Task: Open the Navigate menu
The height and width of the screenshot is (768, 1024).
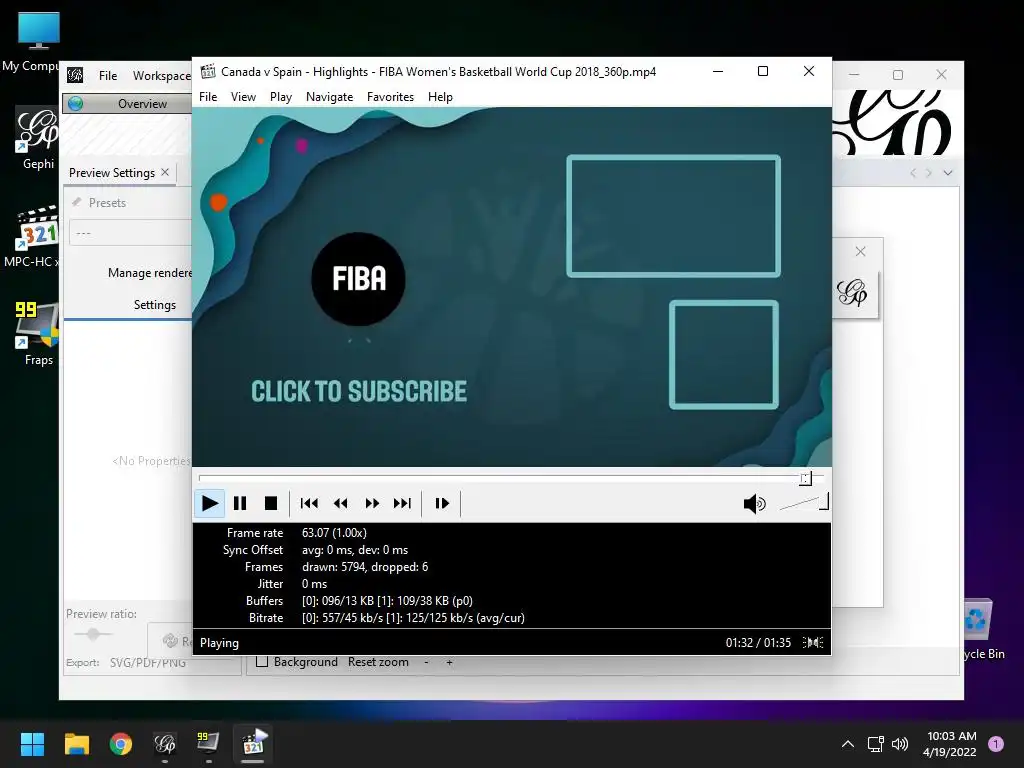Action: pos(329,97)
